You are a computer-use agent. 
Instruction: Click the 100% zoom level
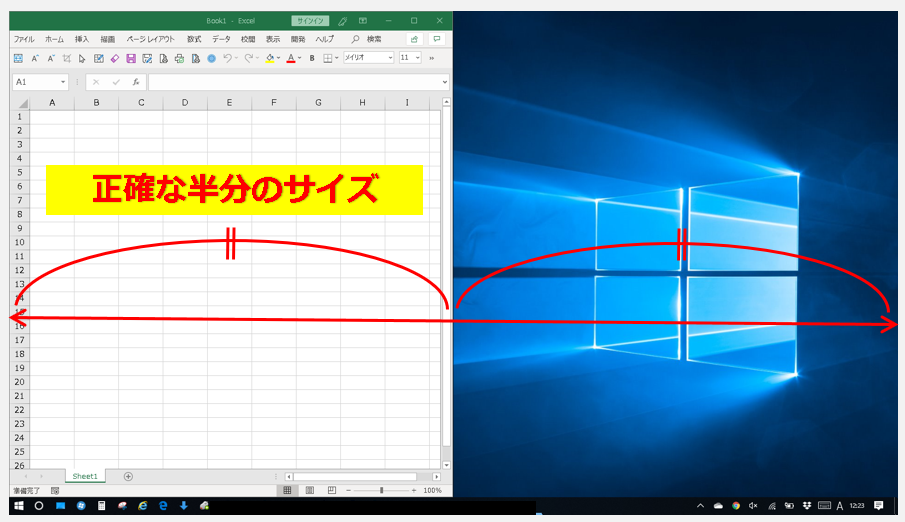(x=432, y=490)
